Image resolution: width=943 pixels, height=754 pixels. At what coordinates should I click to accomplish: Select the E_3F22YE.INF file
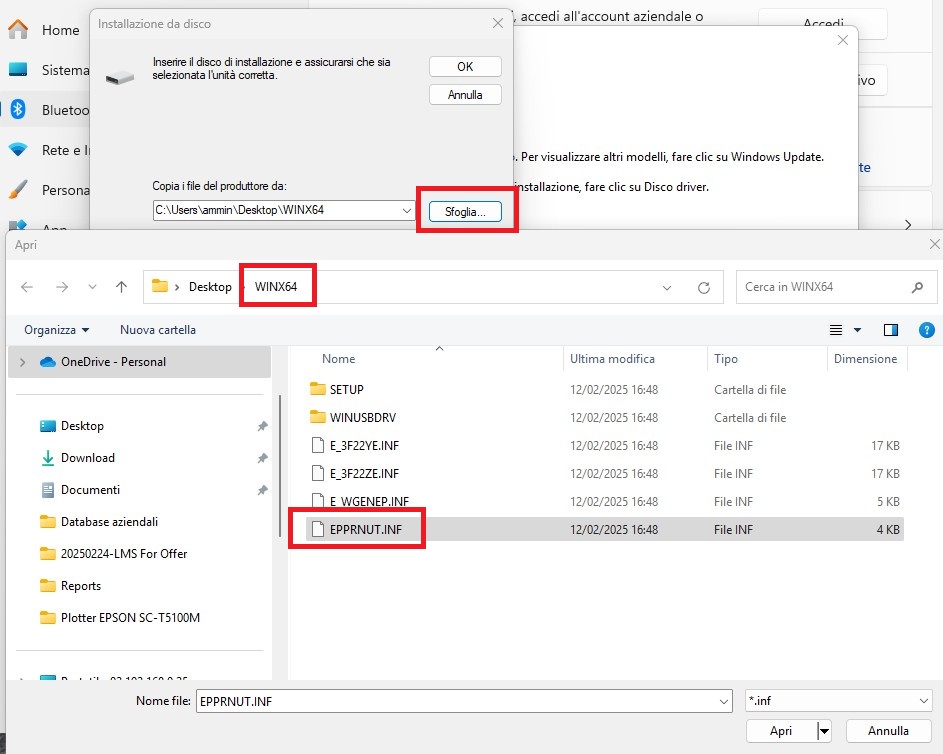coord(364,445)
